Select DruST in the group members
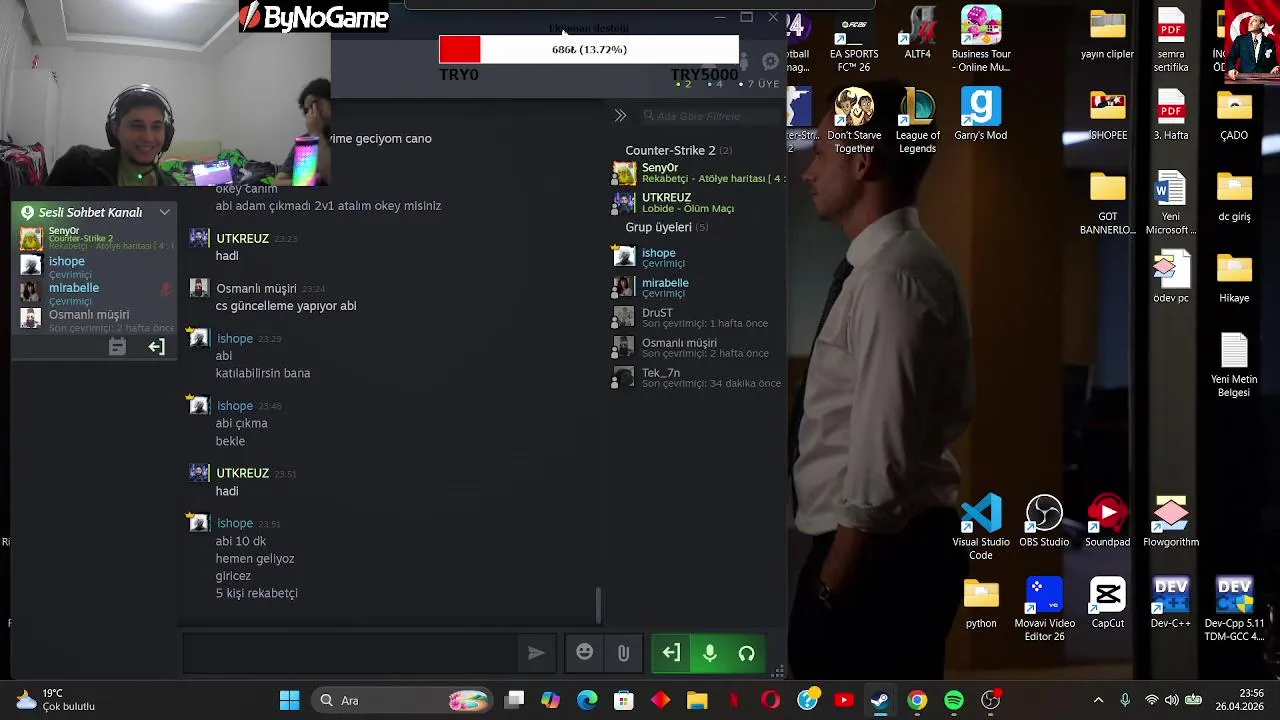 tap(657, 313)
